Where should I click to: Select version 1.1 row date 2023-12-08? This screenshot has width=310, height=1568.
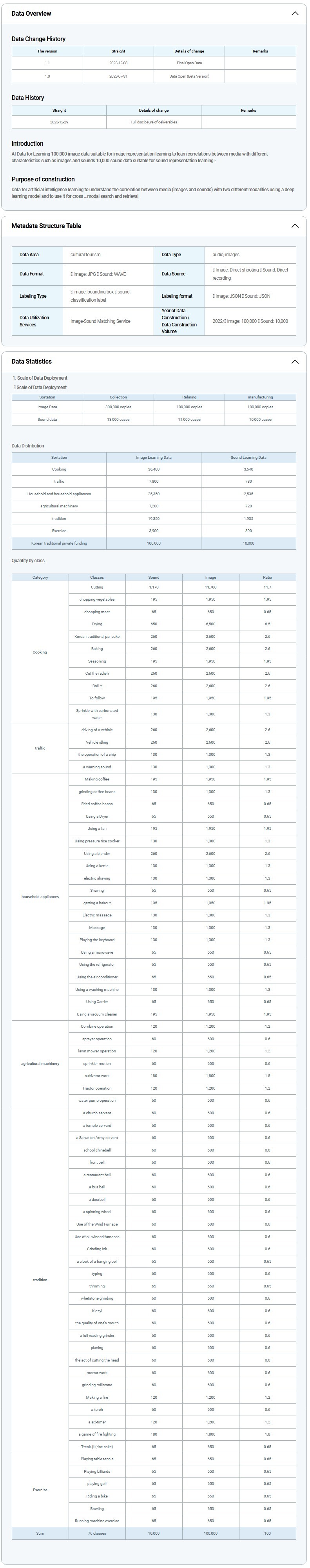[x=118, y=63]
